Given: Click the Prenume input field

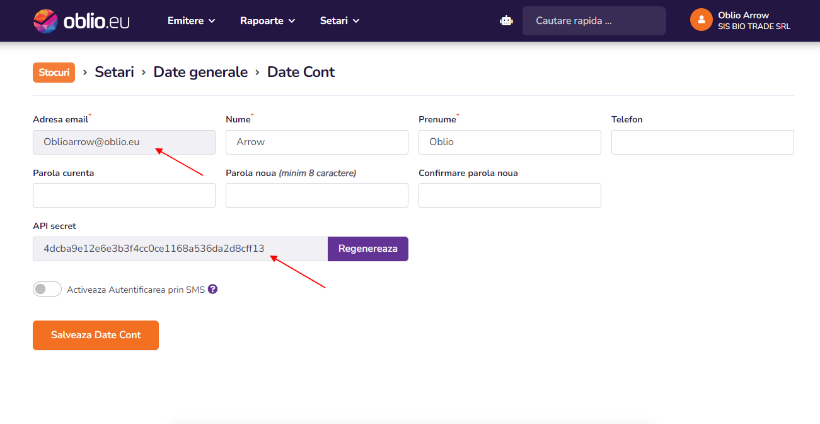Looking at the screenshot, I should (509, 142).
